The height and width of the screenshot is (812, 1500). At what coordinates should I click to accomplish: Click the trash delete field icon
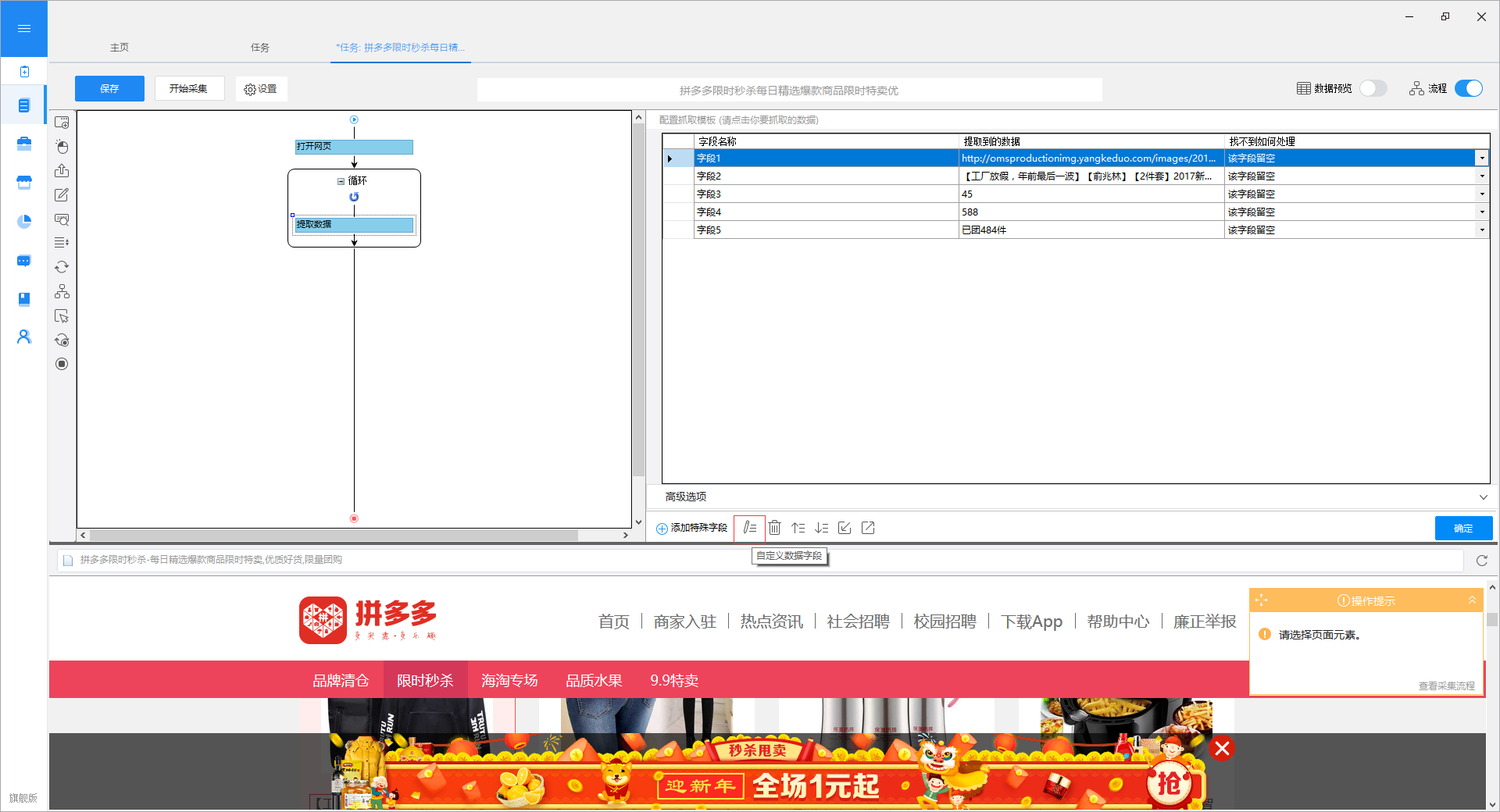[x=774, y=528]
